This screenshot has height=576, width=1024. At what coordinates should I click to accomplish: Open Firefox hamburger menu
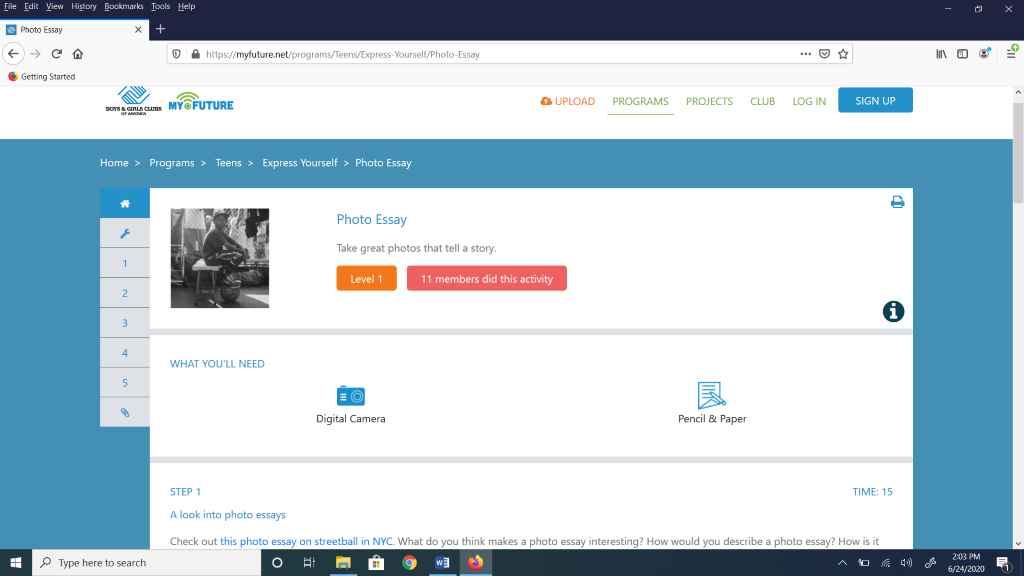[x=1011, y=54]
